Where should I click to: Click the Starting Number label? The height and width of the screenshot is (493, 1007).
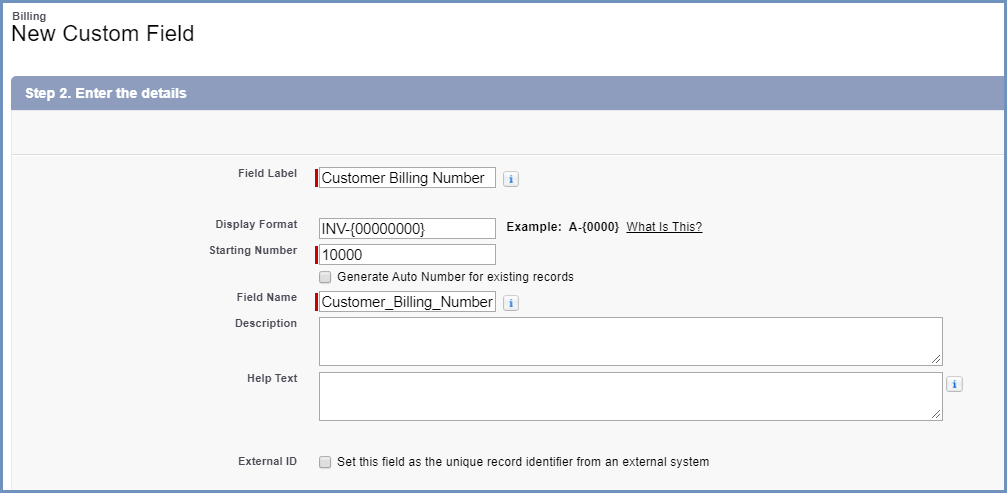(x=253, y=250)
